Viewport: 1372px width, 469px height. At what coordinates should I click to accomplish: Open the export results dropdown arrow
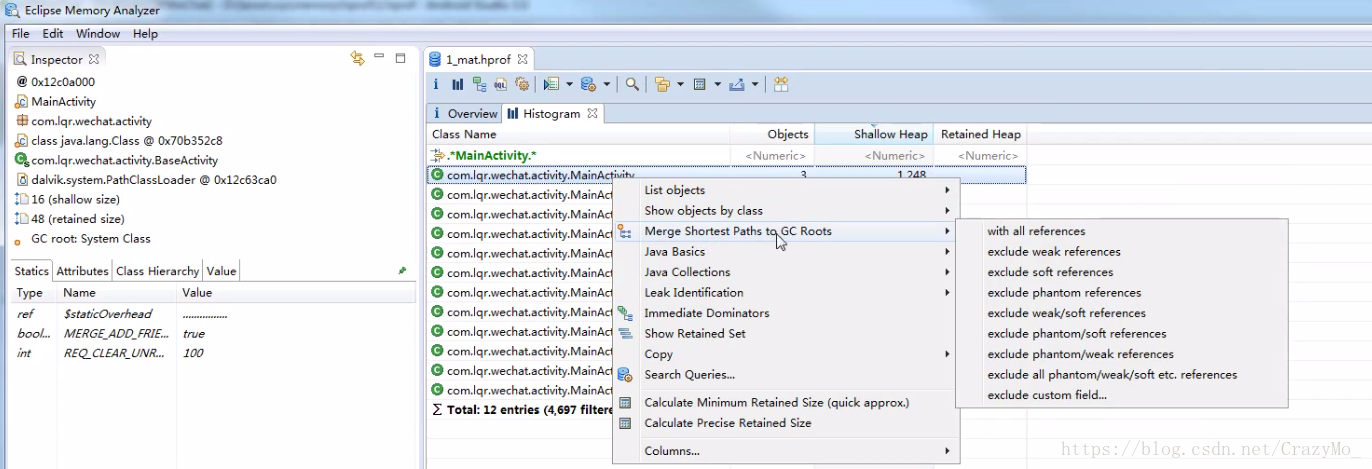click(755, 85)
